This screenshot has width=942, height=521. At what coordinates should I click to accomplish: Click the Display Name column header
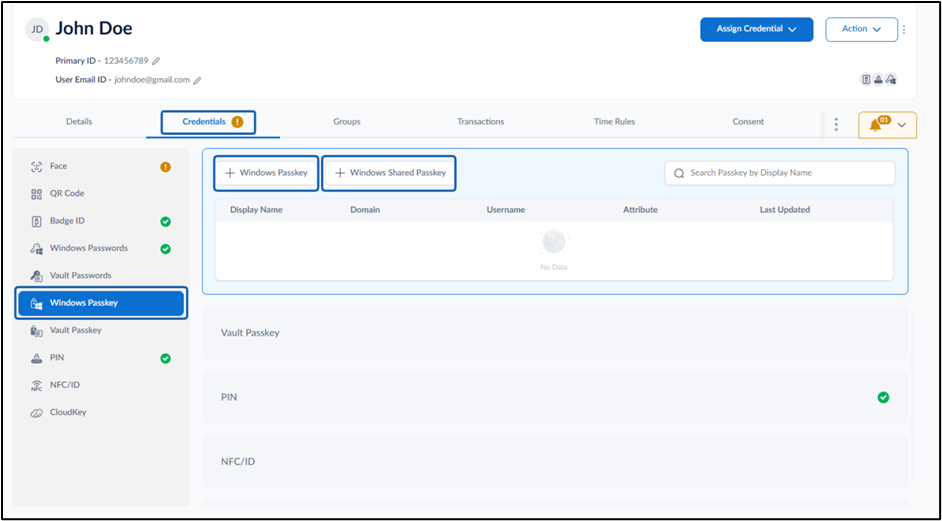[256, 210]
